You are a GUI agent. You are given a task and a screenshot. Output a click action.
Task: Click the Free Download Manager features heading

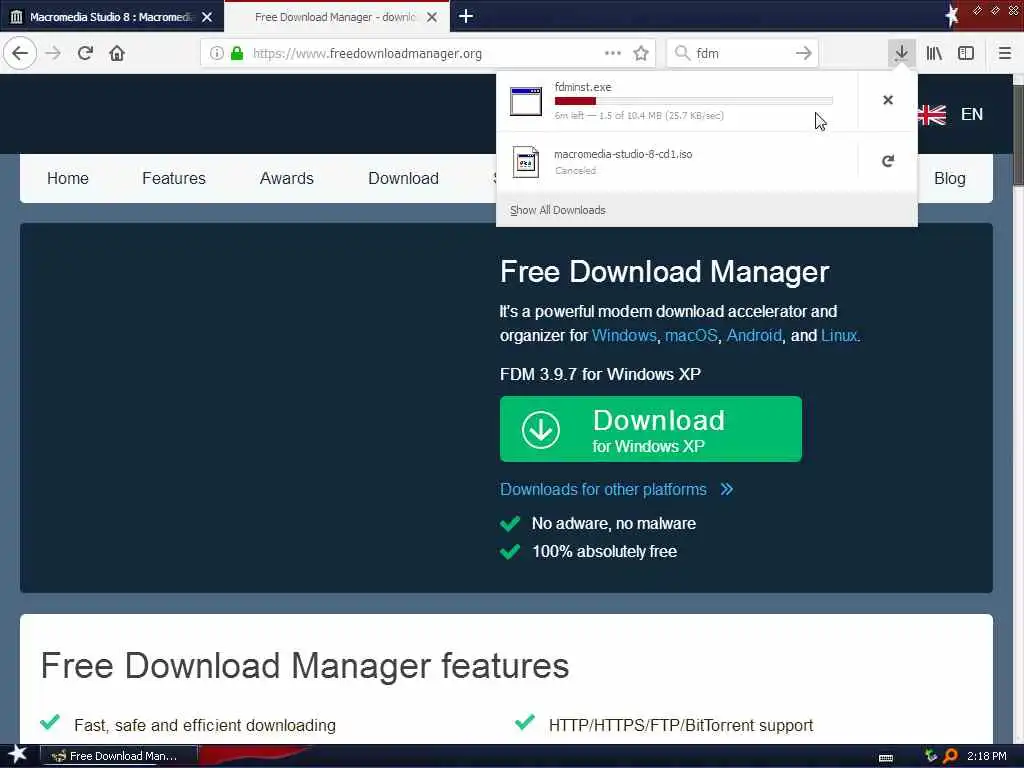pos(305,666)
